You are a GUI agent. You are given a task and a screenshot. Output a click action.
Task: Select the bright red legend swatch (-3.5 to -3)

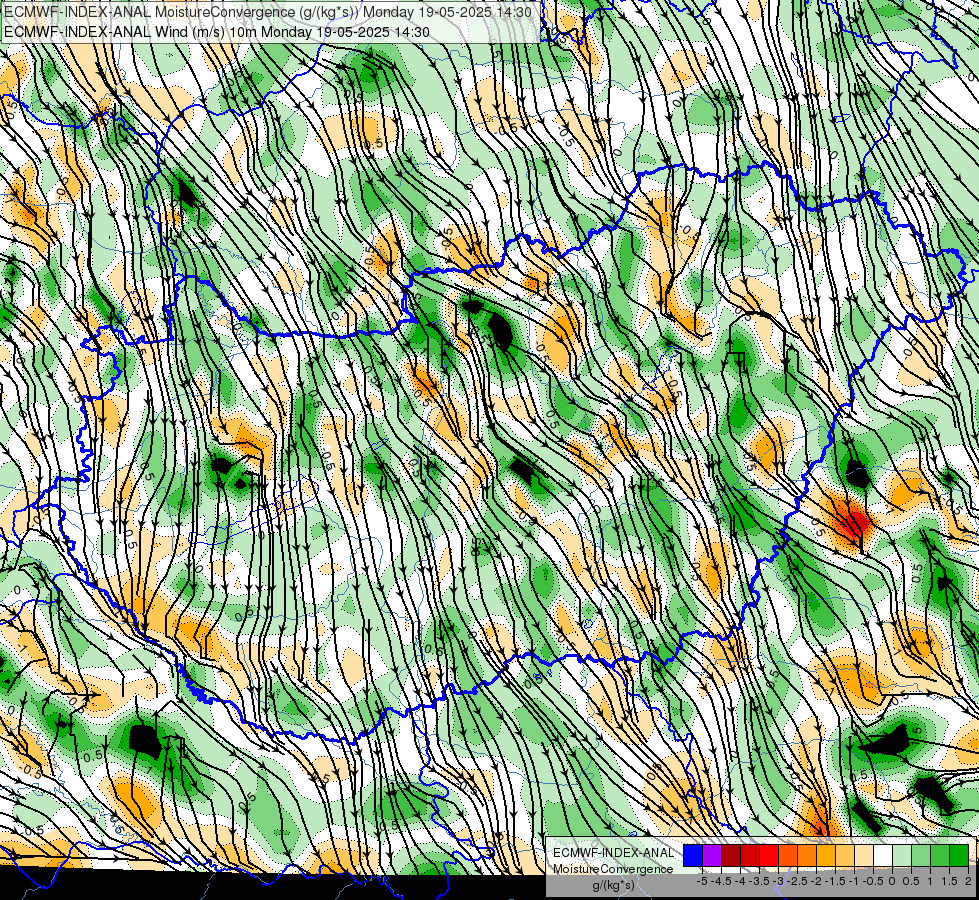point(769,856)
